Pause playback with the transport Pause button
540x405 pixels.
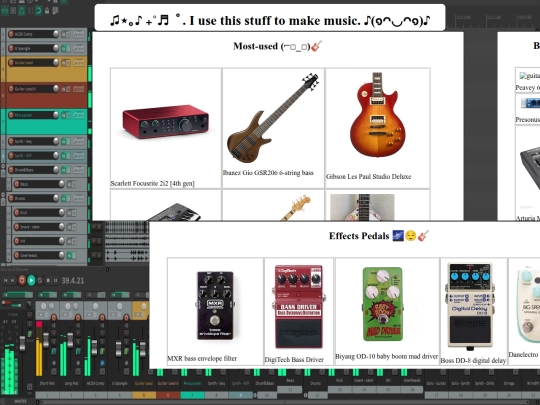[55, 280]
